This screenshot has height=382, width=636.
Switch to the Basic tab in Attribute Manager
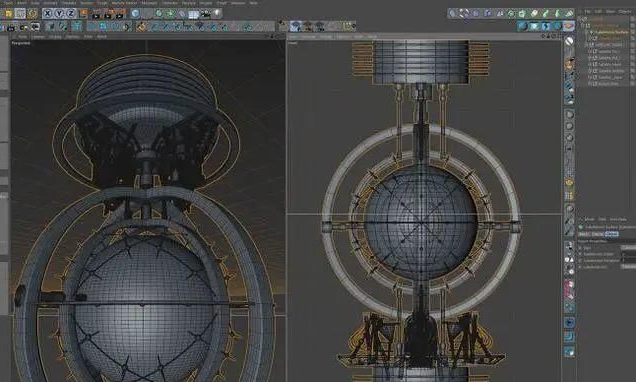[x=583, y=234]
